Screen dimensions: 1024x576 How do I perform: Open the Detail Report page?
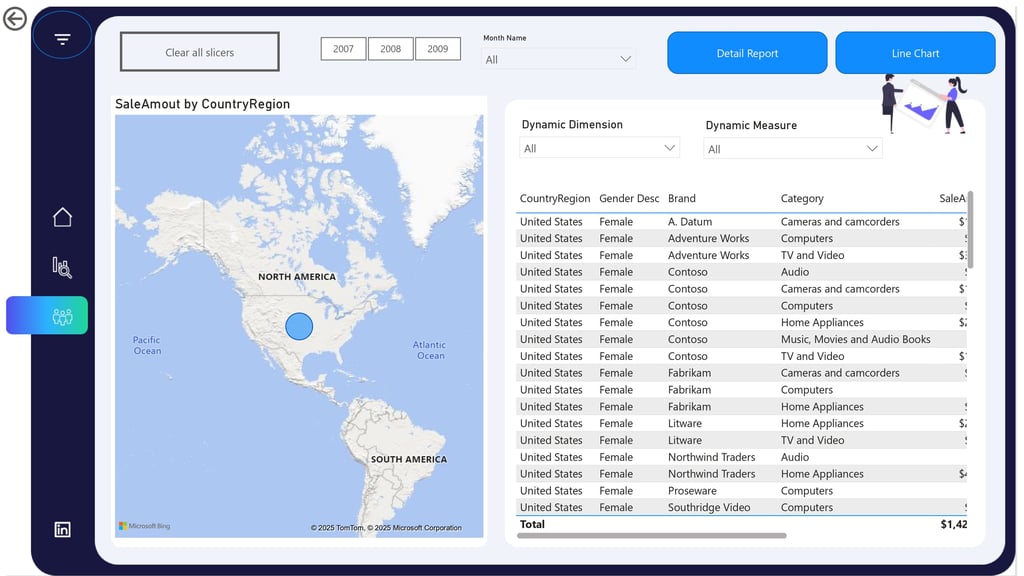coord(747,53)
